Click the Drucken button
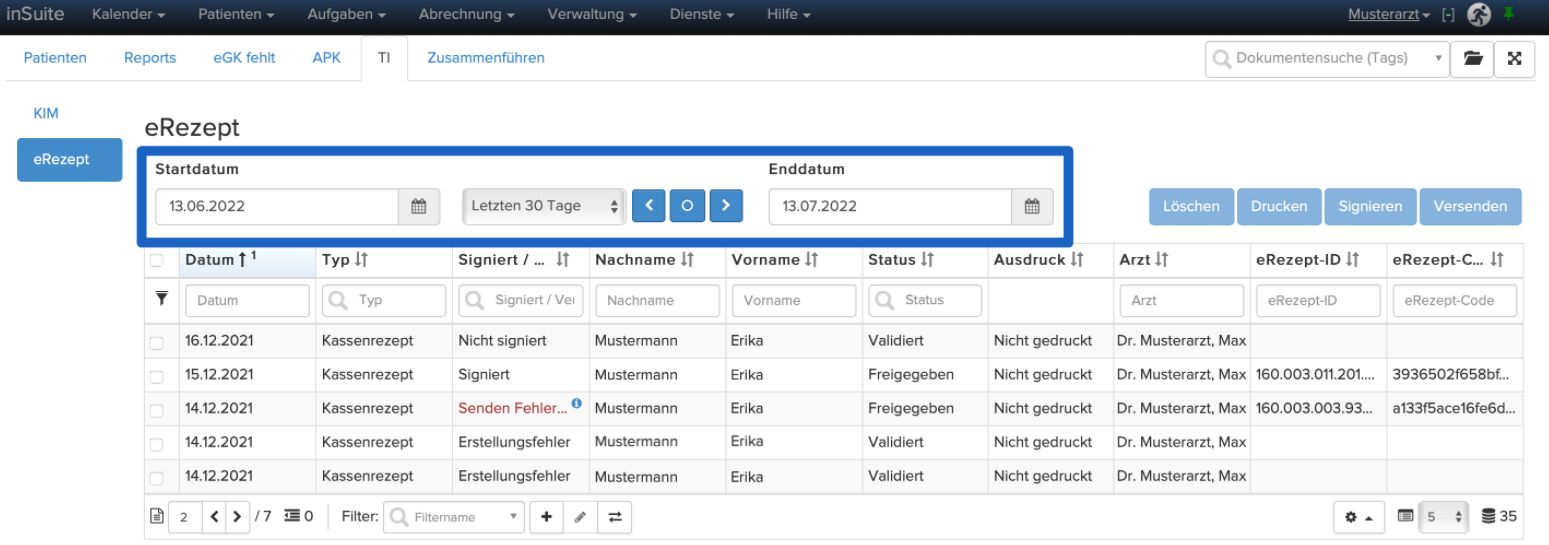 tap(1279, 206)
